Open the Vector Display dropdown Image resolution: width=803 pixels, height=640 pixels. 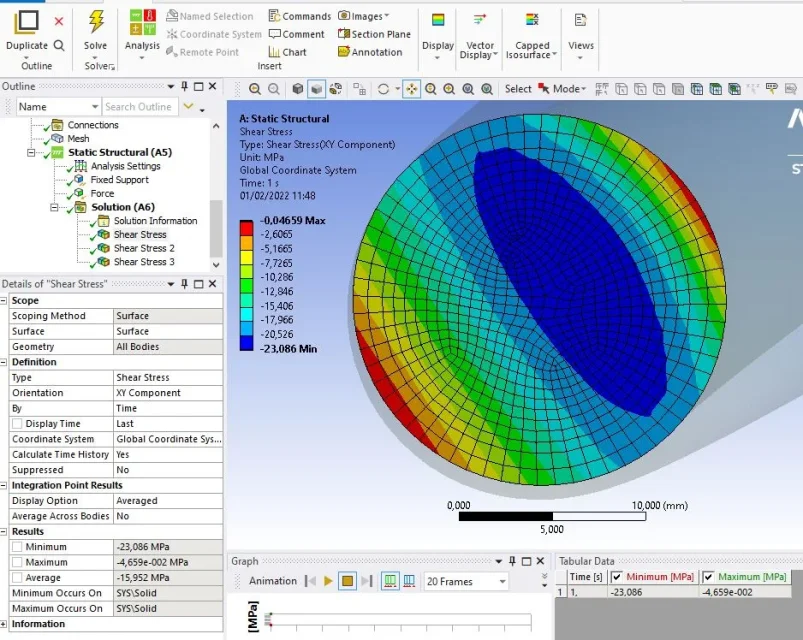pos(479,50)
